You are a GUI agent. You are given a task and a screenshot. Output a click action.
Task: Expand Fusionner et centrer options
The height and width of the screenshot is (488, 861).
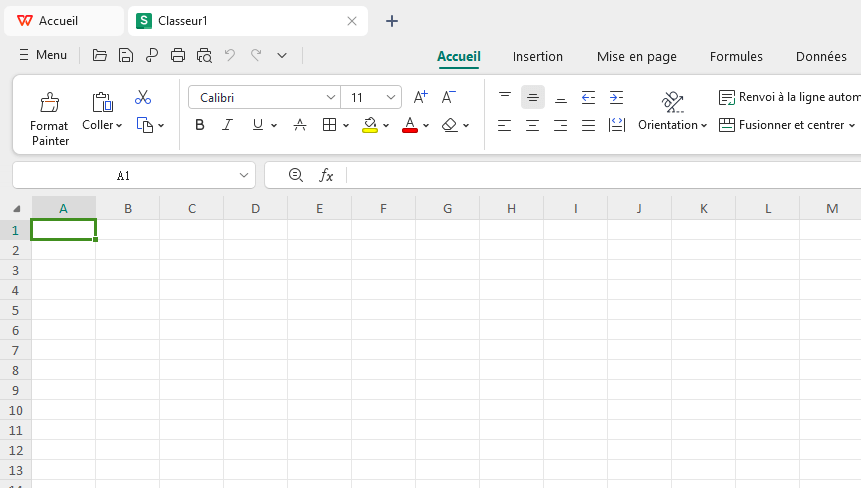(x=852, y=126)
